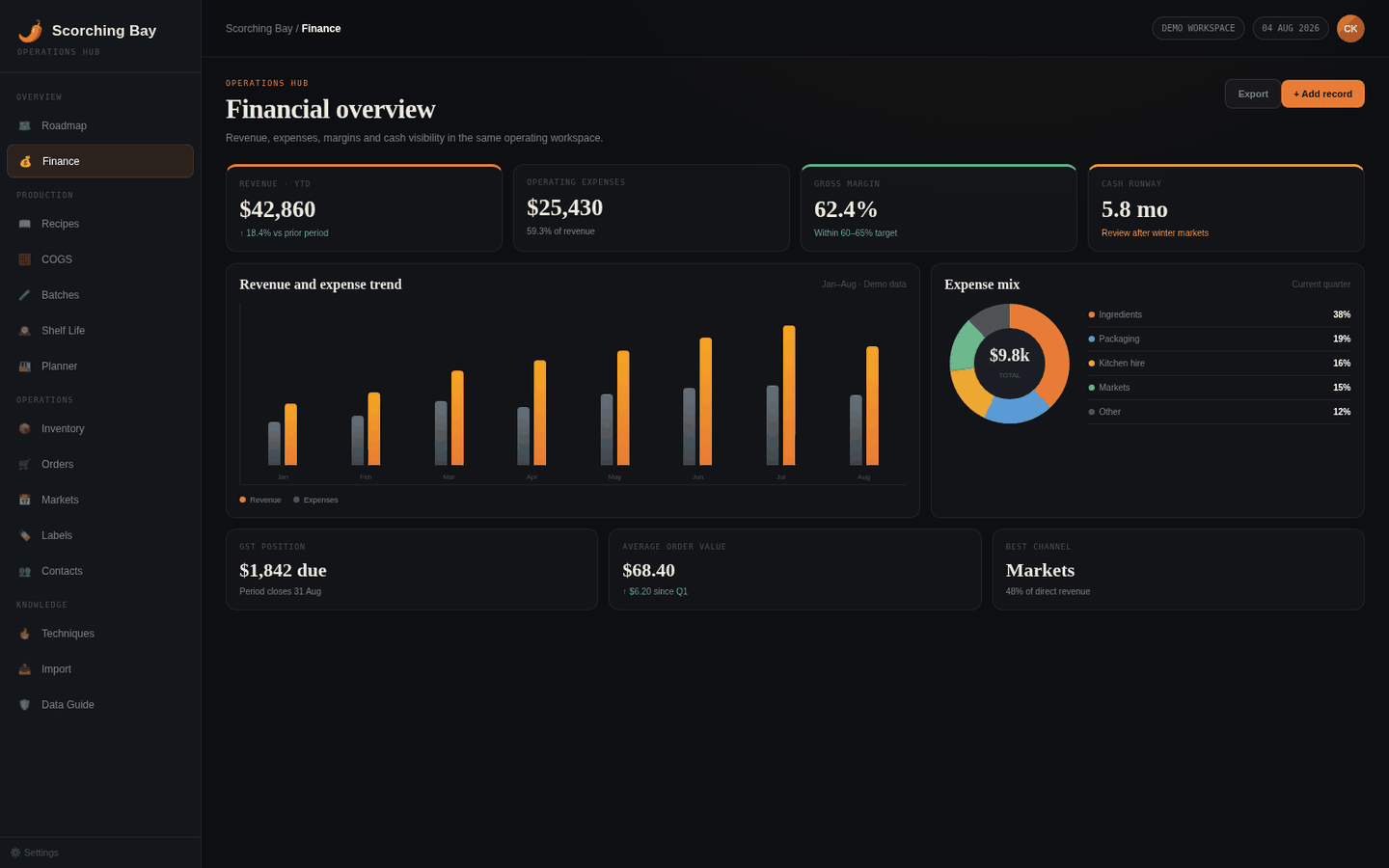Click the Export button
Image resolution: width=1389 pixels, height=868 pixels.
click(x=1253, y=94)
